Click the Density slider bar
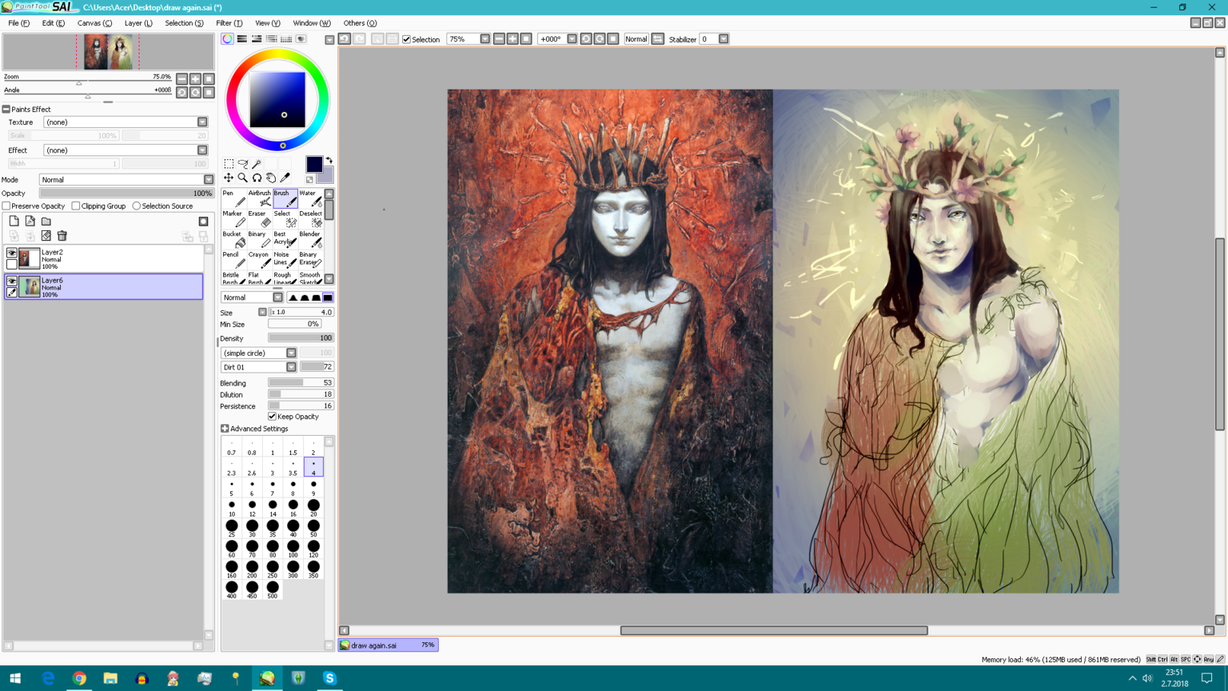 pyautogui.click(x=300, y=338)
